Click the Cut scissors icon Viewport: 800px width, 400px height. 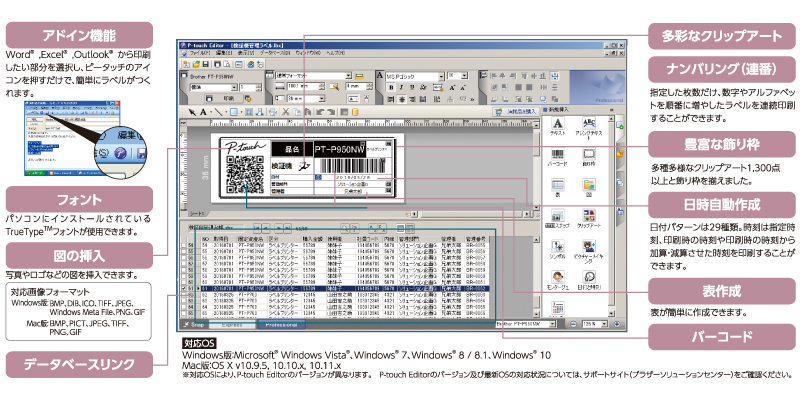(x=286, y=112)
